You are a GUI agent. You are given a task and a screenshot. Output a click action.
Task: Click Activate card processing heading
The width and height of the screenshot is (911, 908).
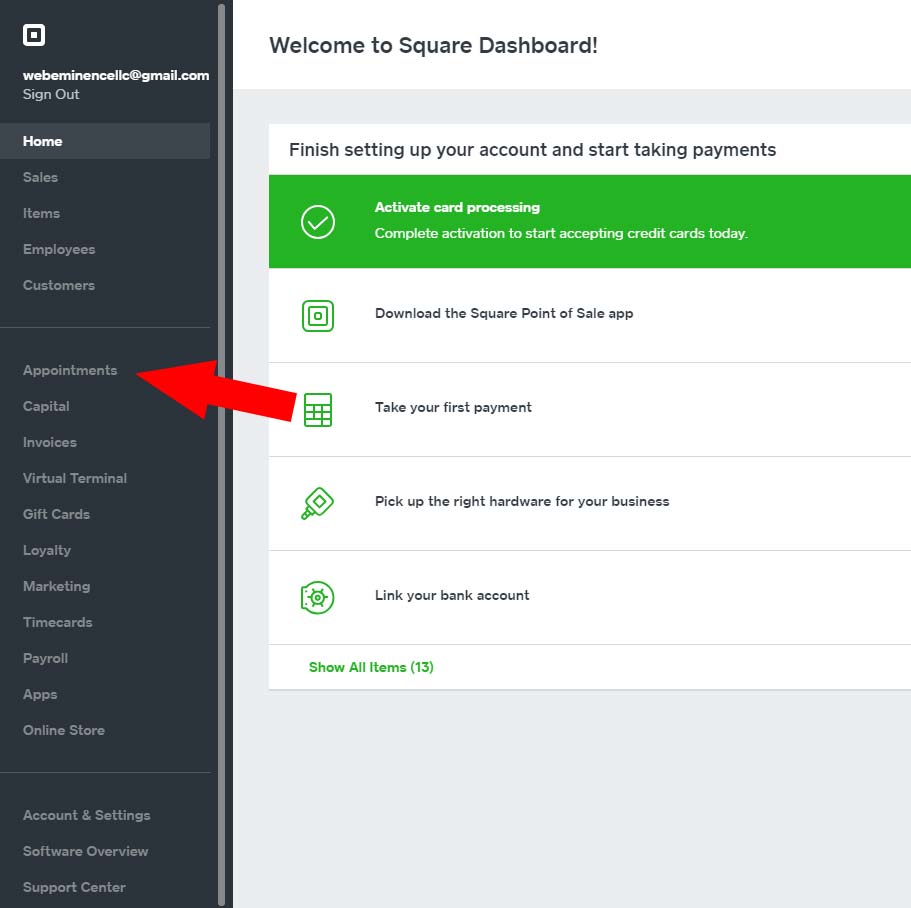pos(457,207)
